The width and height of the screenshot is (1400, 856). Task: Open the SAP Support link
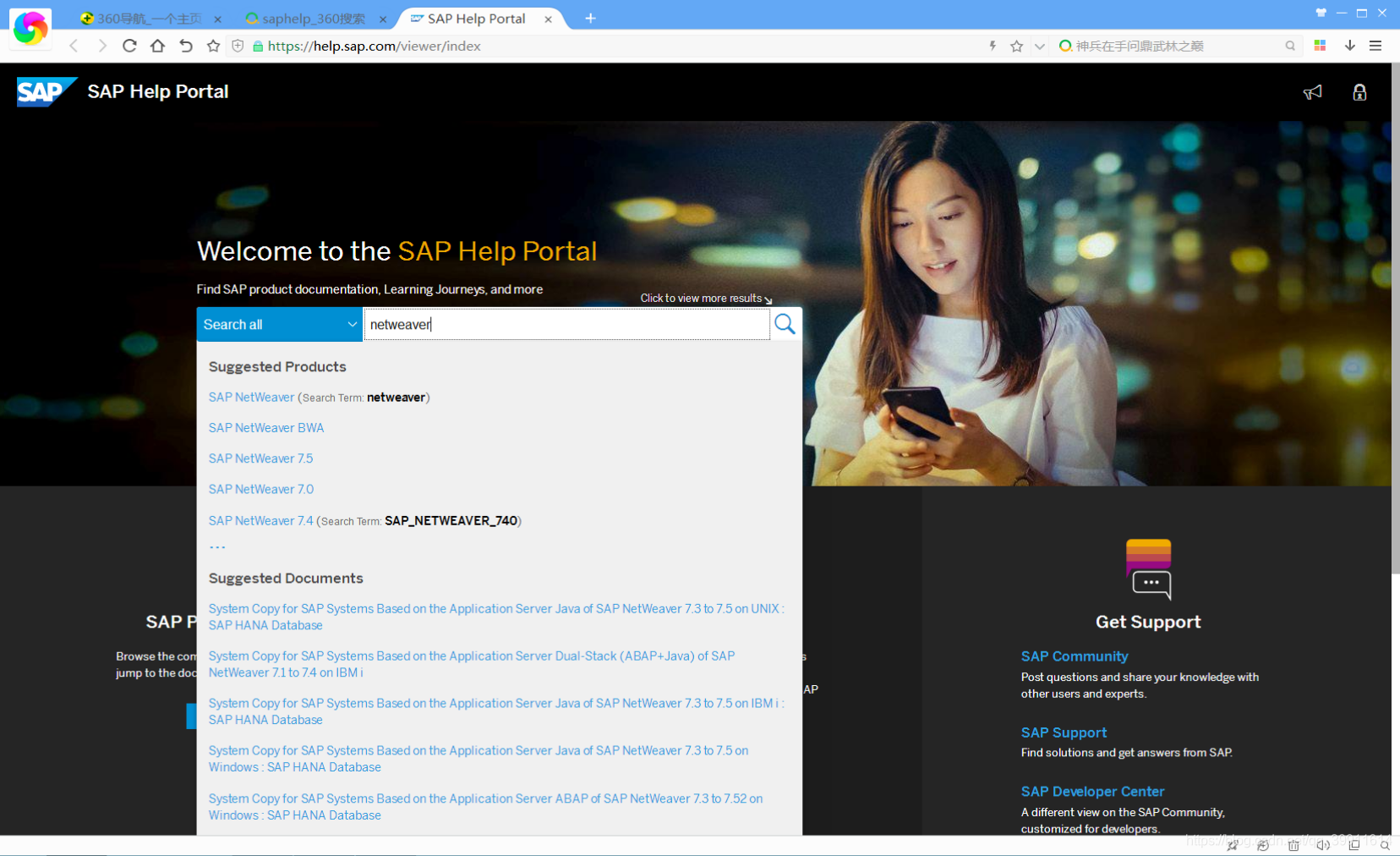(1064, 733)
